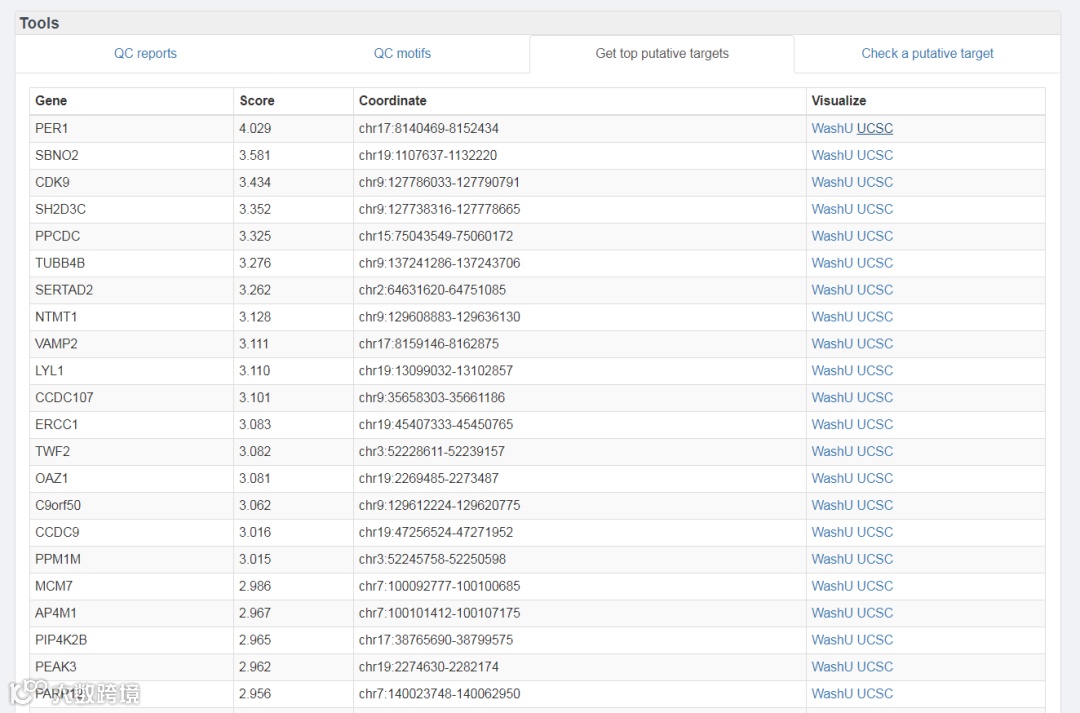Open the WashU link for TUBB4B

pyautogui.click(x=832, y=262)
